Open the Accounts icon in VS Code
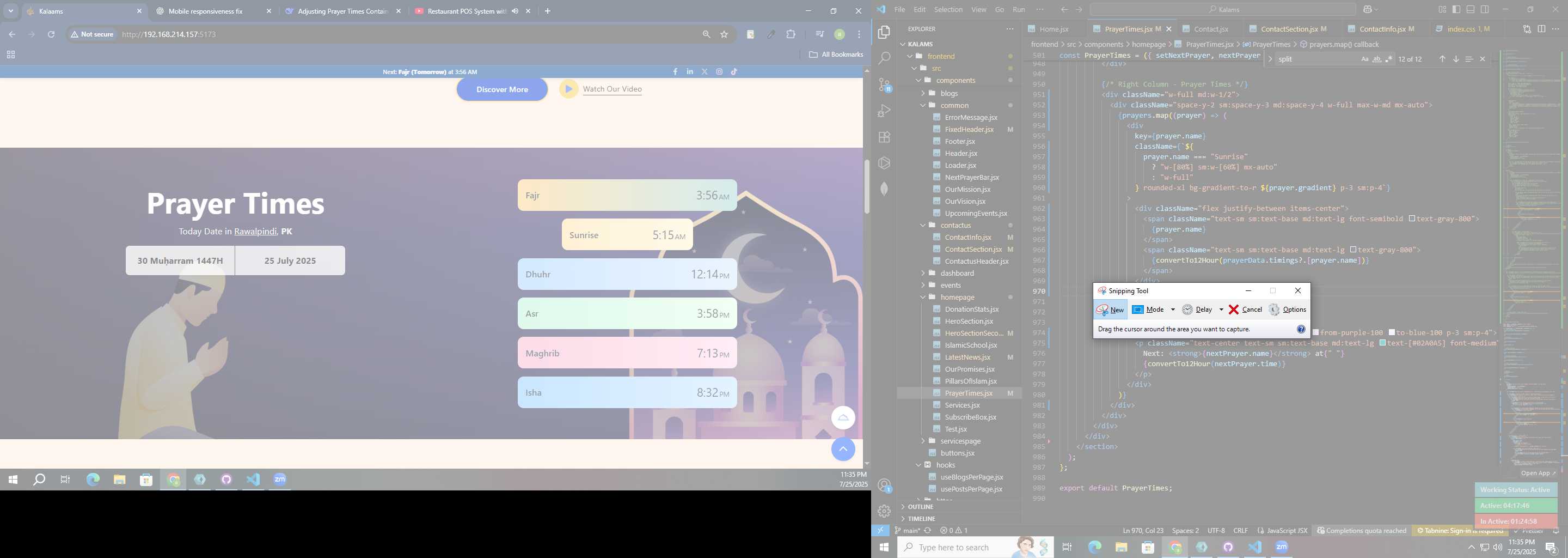 coord(884,486)
